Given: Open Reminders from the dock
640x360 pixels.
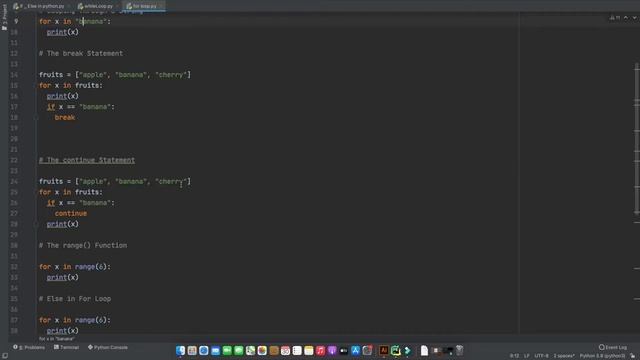Looking at the screenshot, I should point(297,350).
